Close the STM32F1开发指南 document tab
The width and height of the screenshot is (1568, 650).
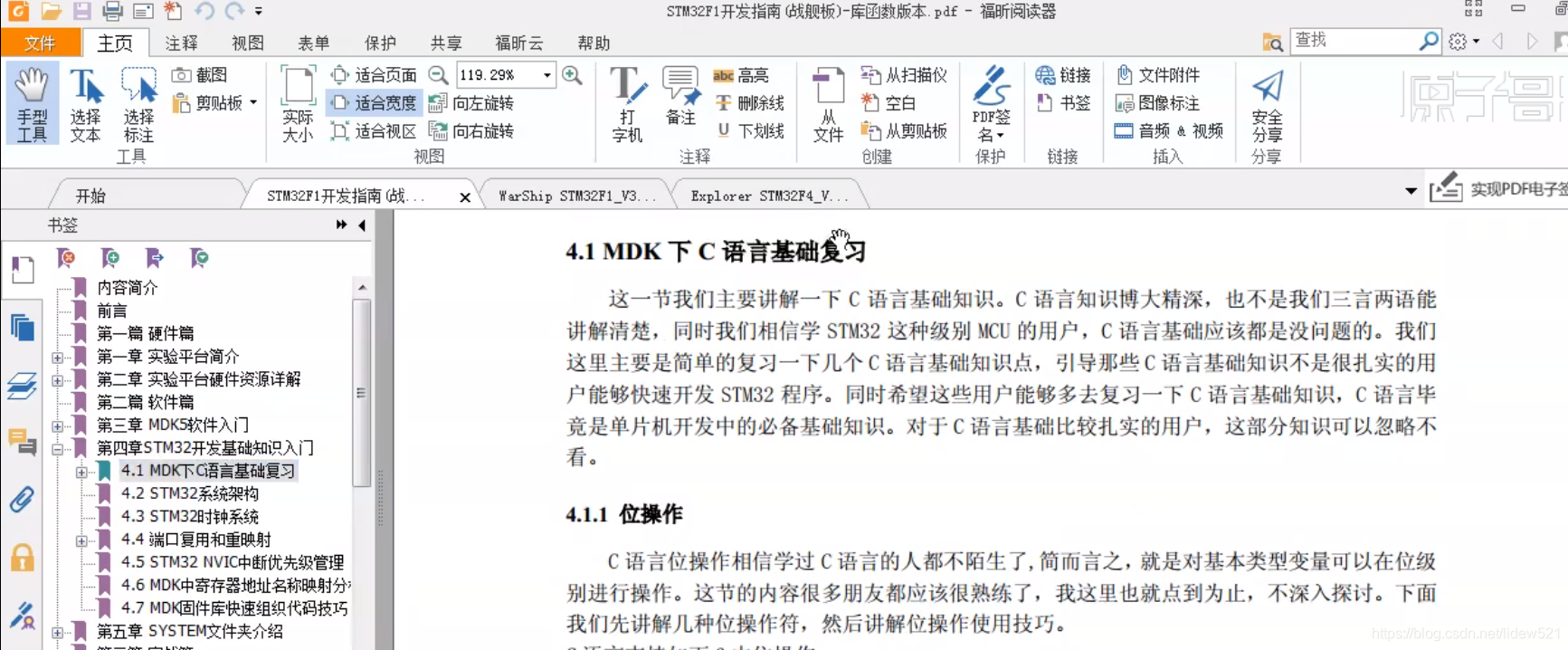pos(465,196)
